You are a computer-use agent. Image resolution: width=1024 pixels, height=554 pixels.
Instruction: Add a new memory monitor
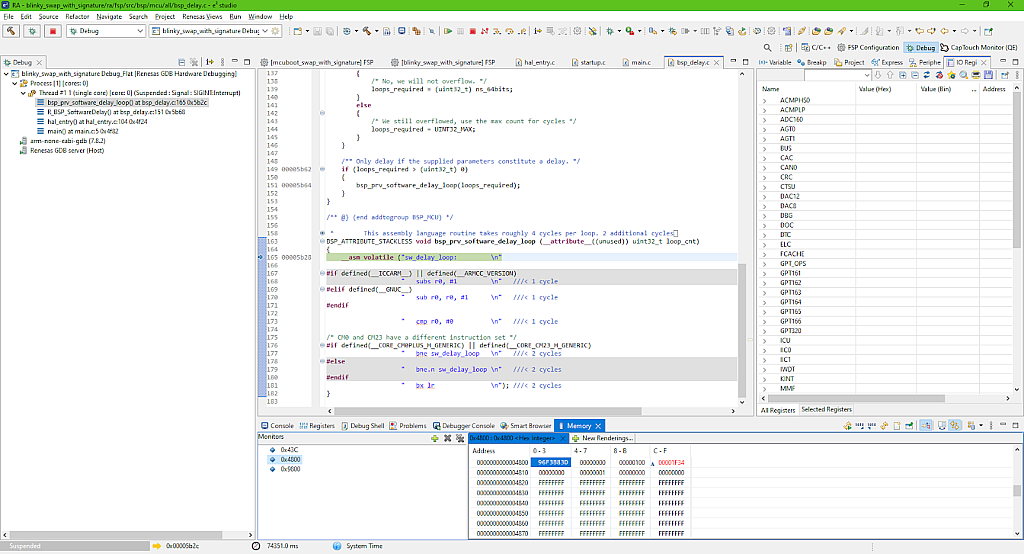(433, 438)
